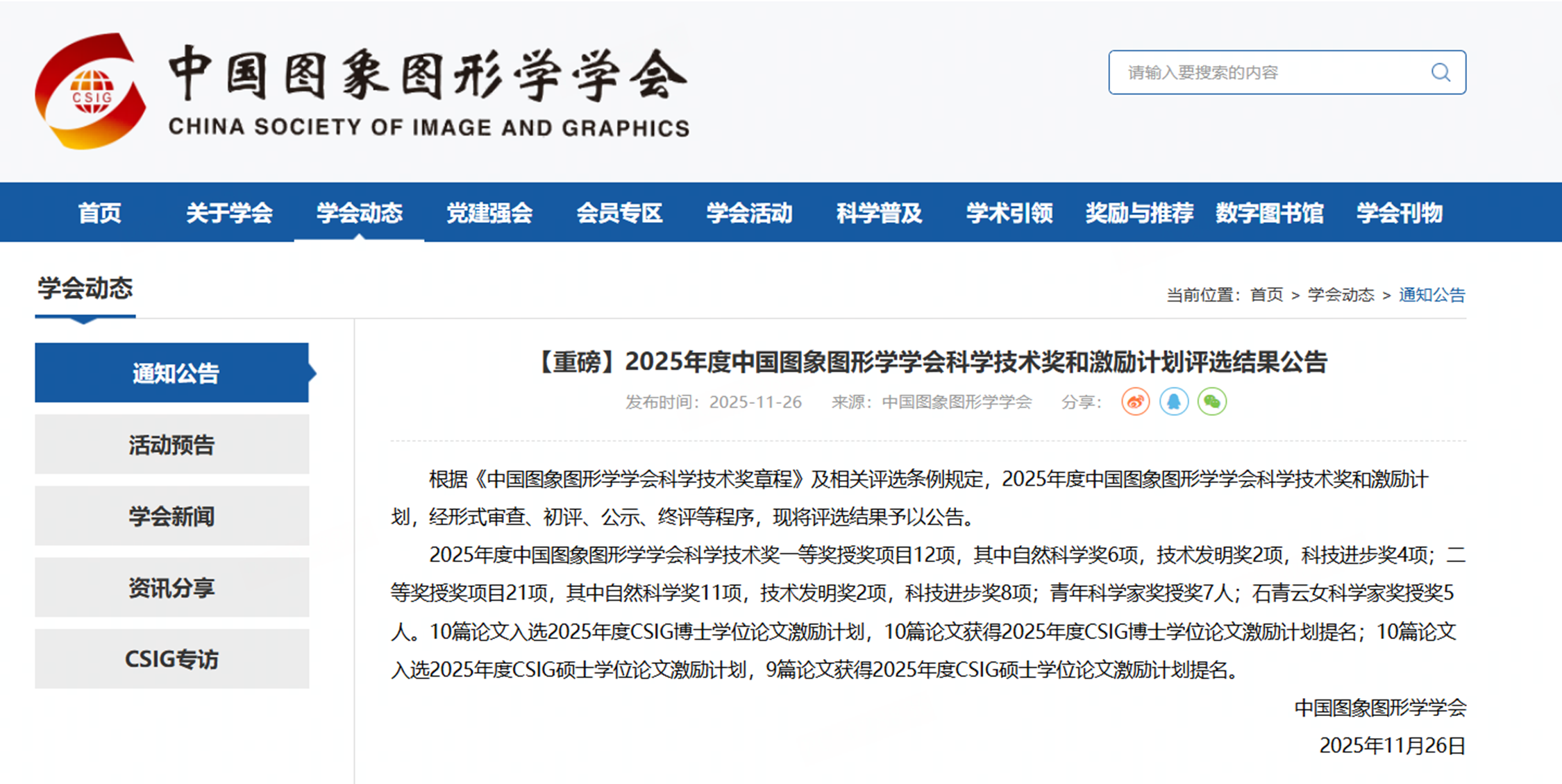
Task: Open the 奖励与推荐 menu item
Action: pyautogui.click(x=1139, y=213)
